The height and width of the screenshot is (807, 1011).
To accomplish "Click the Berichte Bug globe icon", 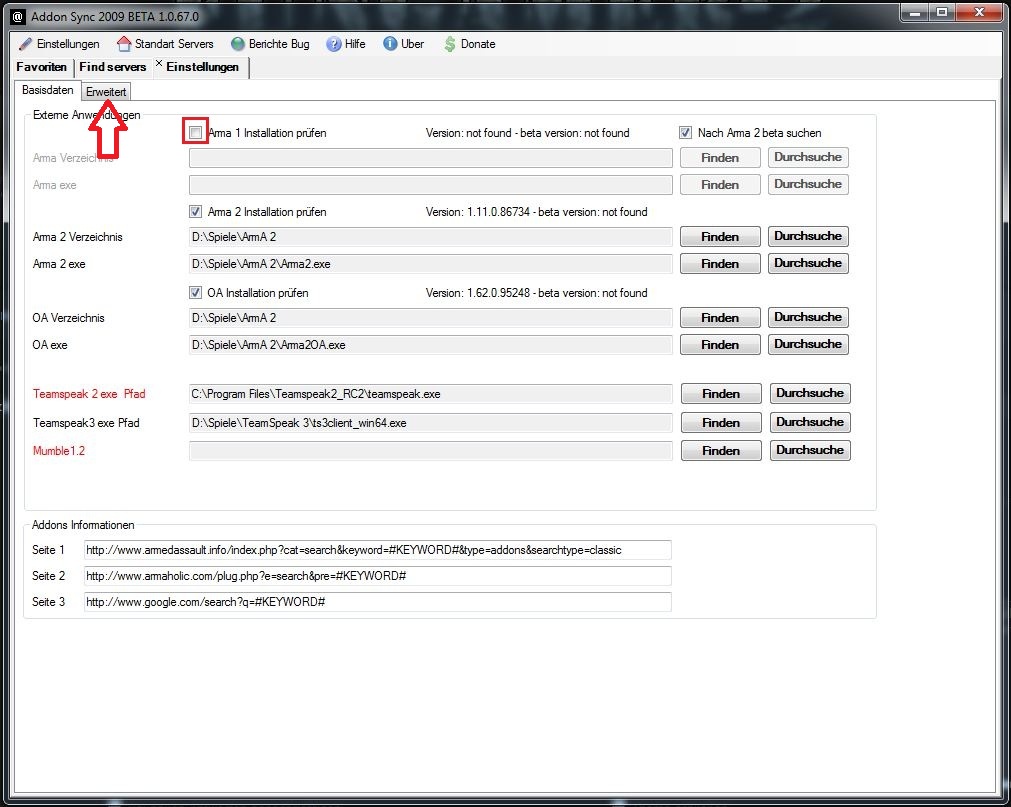I will coord(238,44).
